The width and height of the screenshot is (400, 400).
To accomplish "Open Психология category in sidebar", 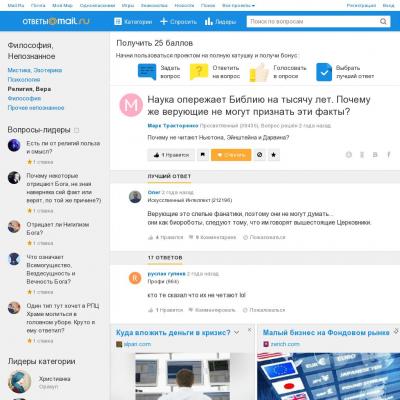I will pos(24,80).
